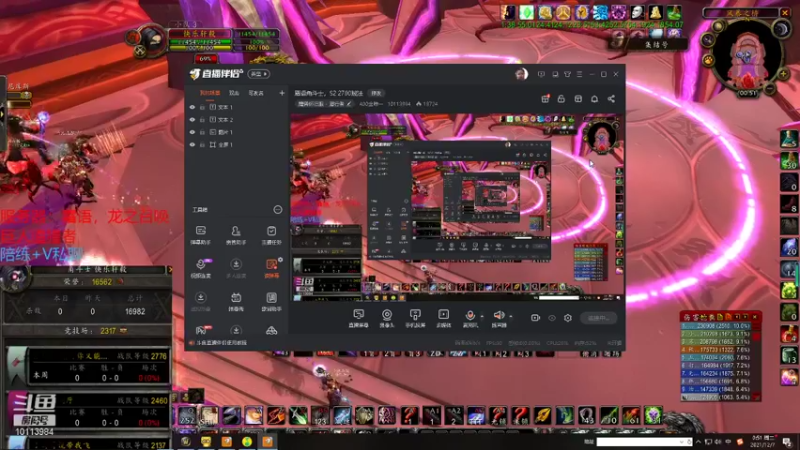Open the green circle taskbar app icon
The image size is (800, 450).
point(247,441)
